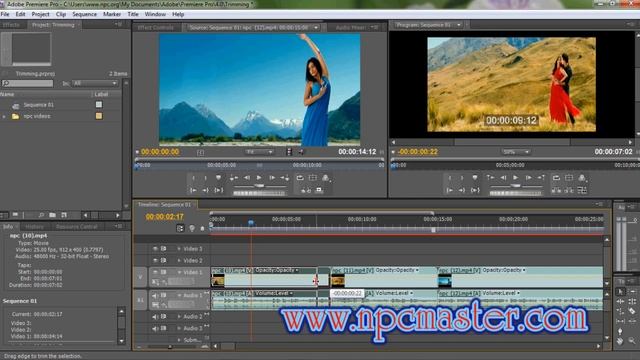Open the Title menu
Screen dimensions: 640x360
[x=133, y=14]
